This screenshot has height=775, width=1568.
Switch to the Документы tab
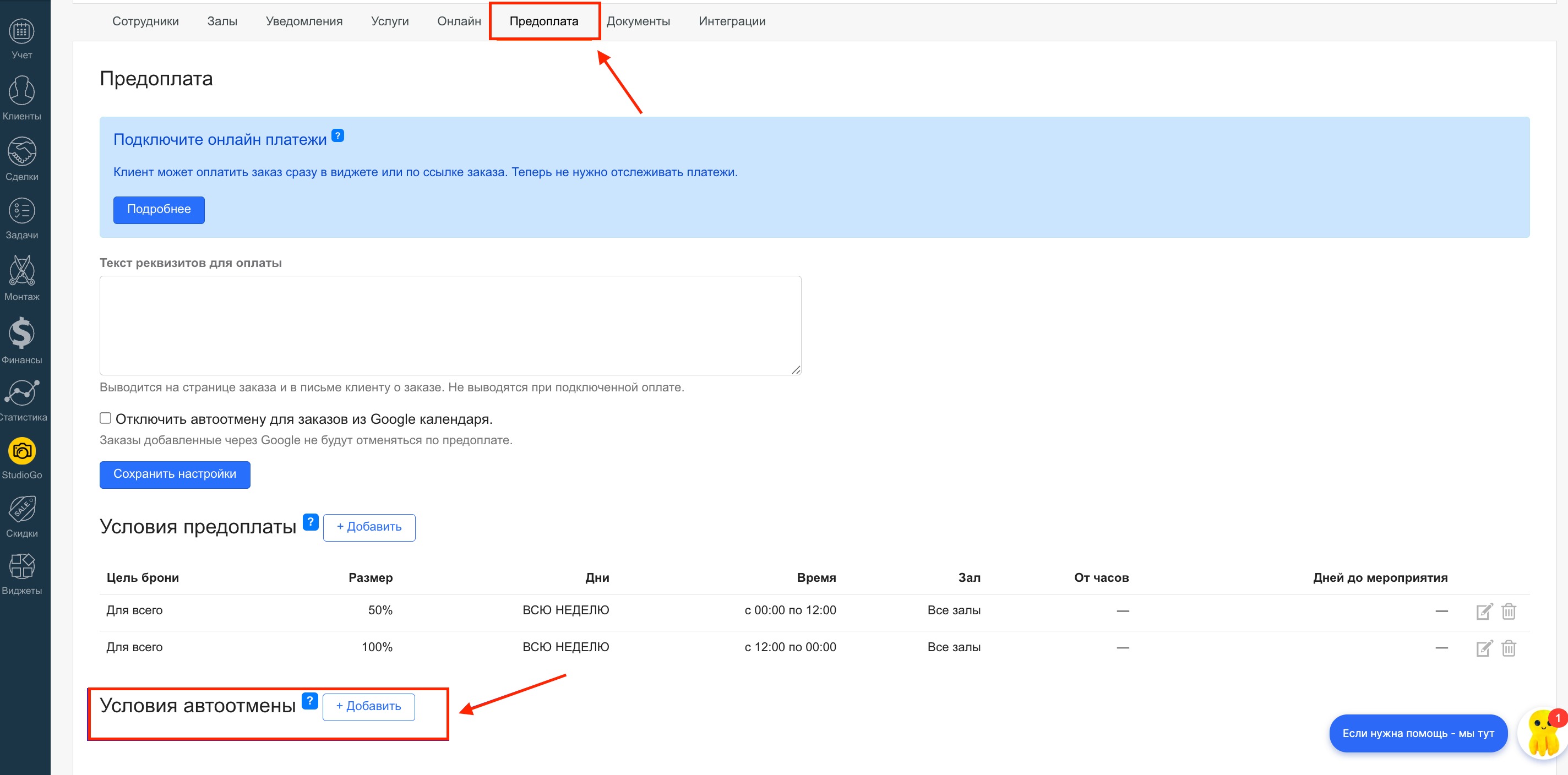638,21
